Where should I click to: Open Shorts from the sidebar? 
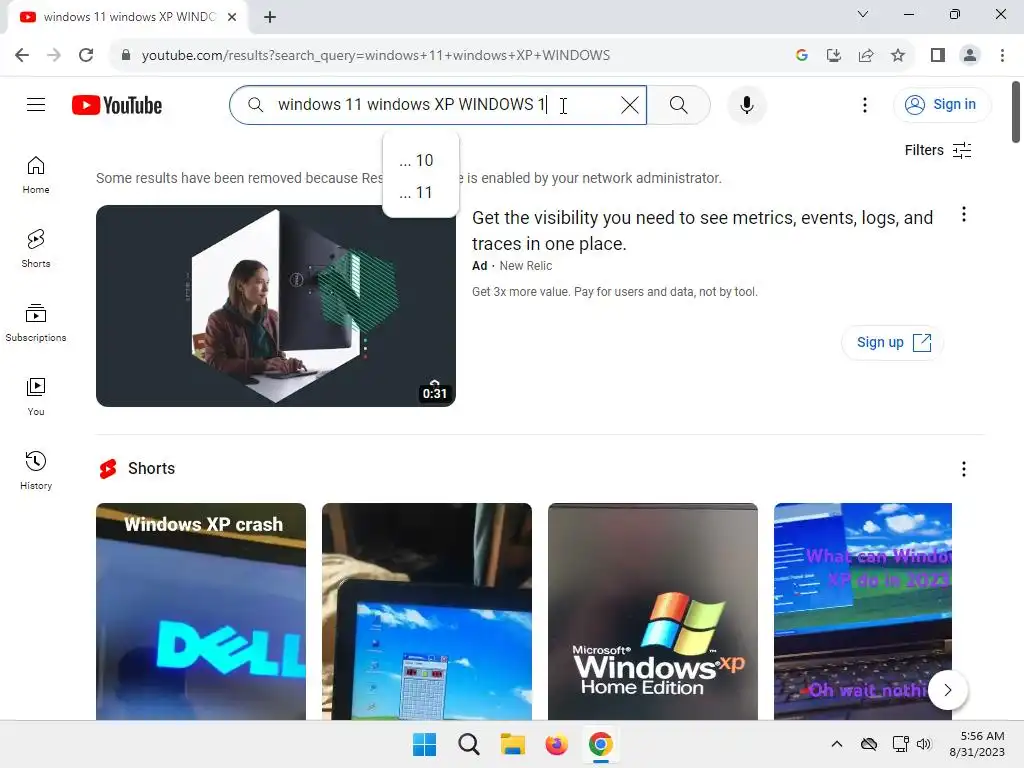coord(36,249)
